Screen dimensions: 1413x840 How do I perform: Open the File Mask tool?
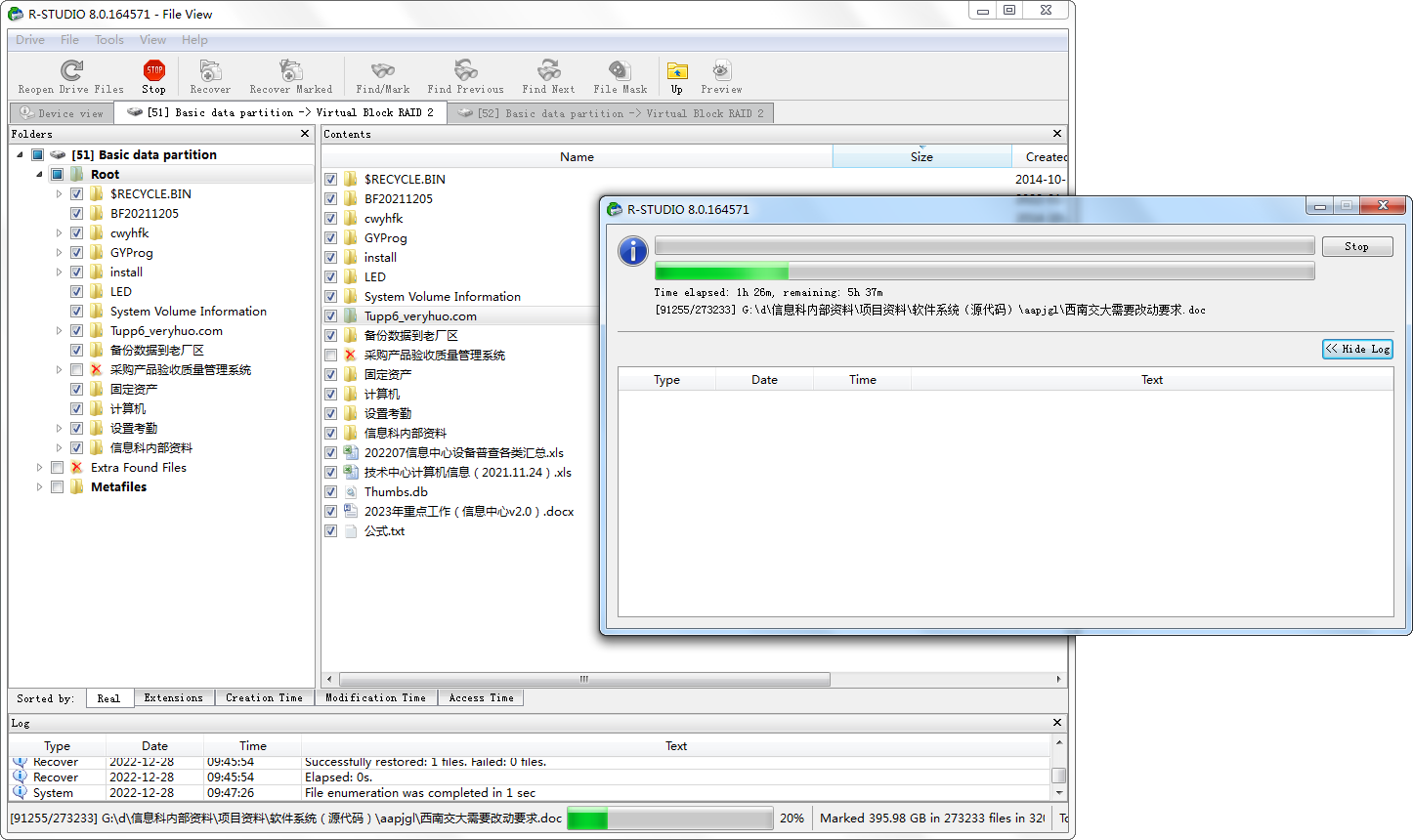coord(621,70)
